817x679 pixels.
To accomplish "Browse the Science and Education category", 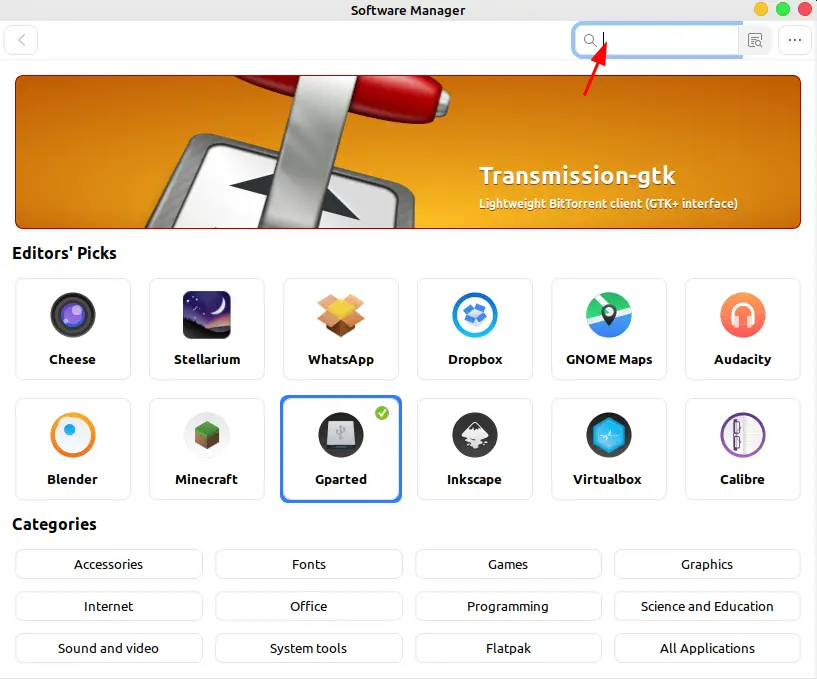I will pos(707,606).
